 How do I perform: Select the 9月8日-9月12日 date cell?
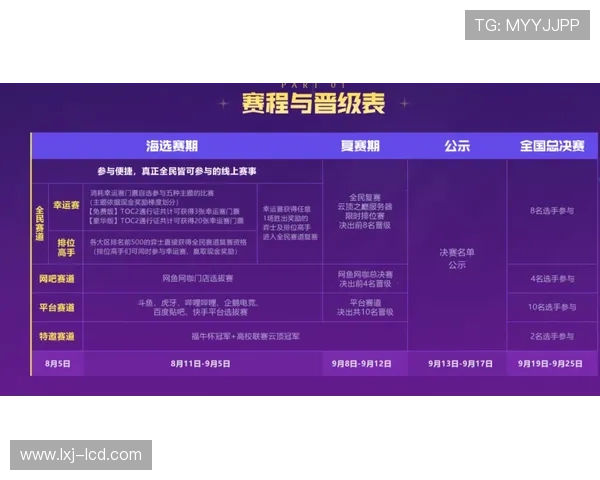(361, 364)
